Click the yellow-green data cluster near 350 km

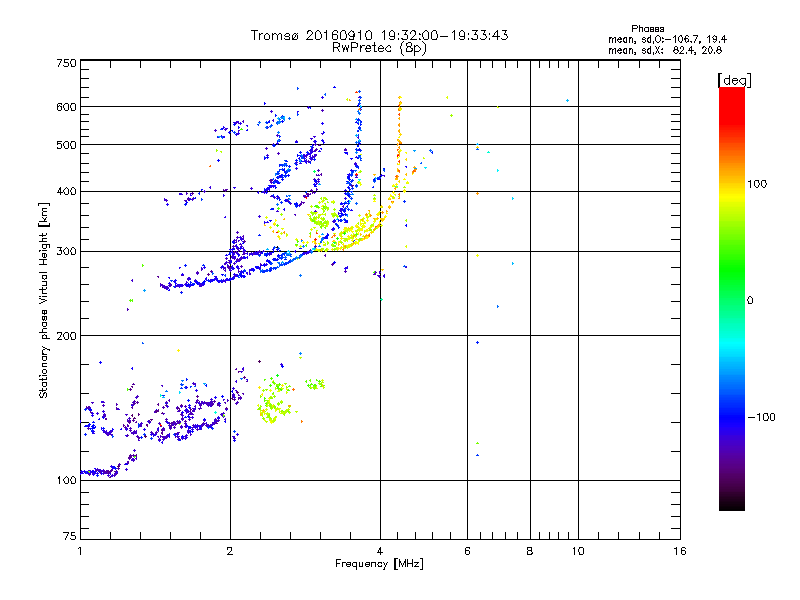[321, 213]
